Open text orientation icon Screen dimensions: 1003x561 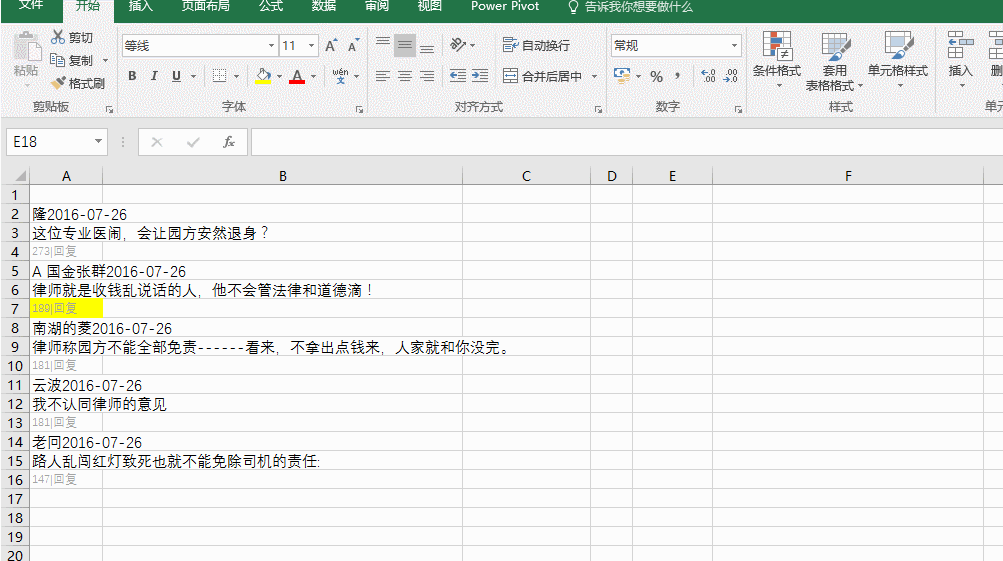coord(458,45)
